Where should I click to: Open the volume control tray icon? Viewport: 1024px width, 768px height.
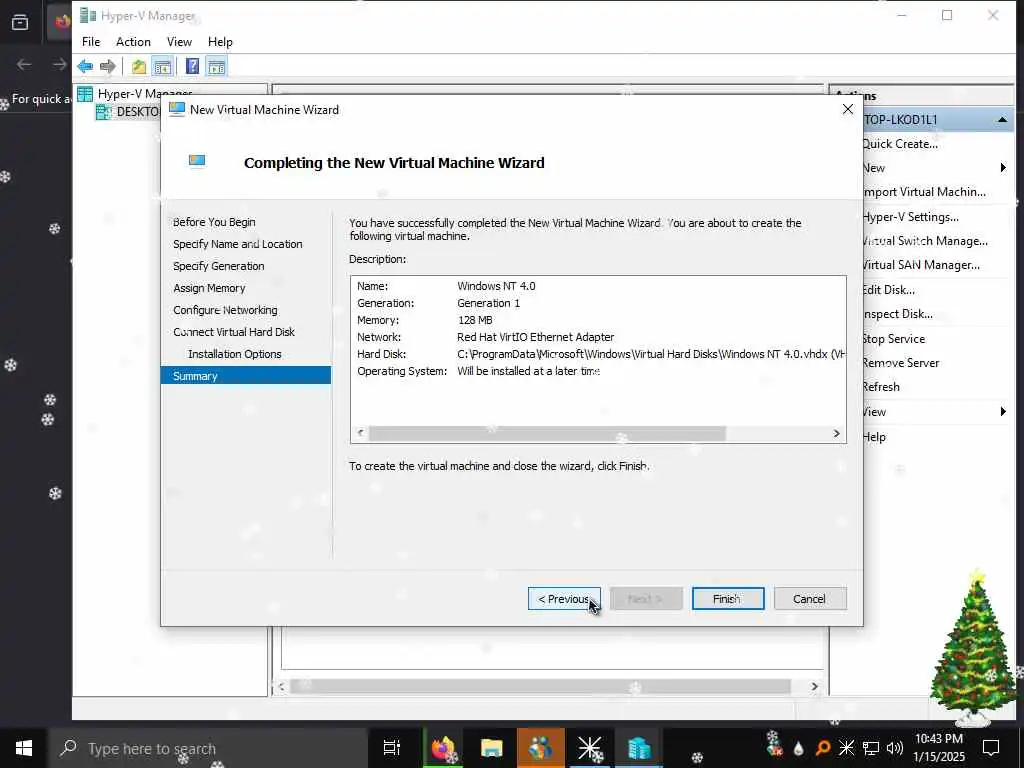coord(895,748)
